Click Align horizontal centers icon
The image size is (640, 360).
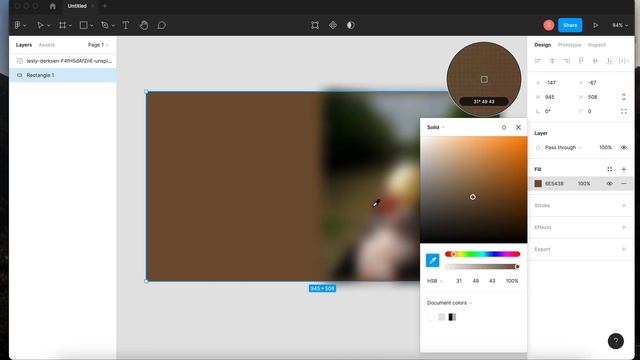pyautogui.click(x=552, y=61)
